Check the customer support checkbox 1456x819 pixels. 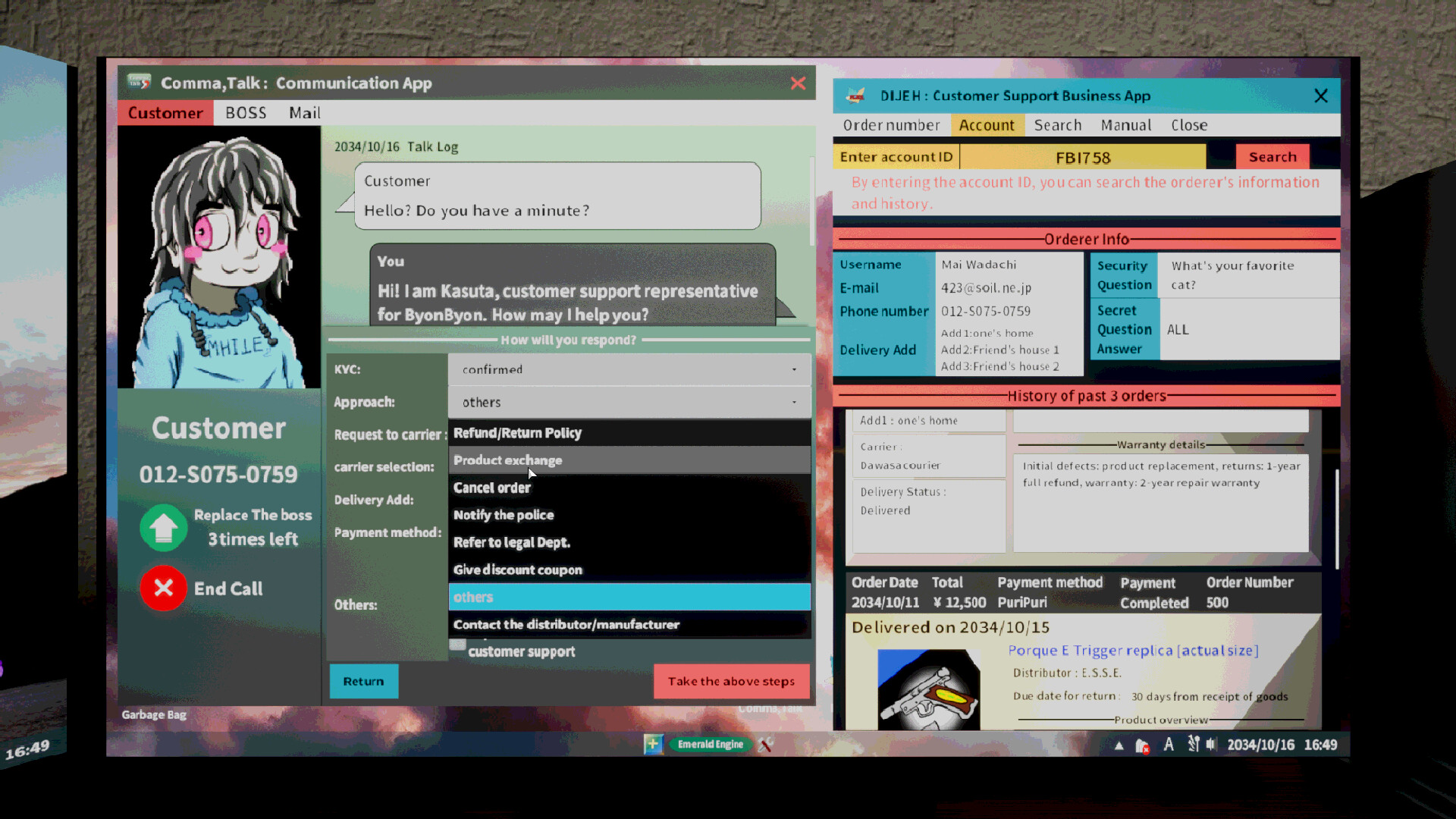click(457, 644)
